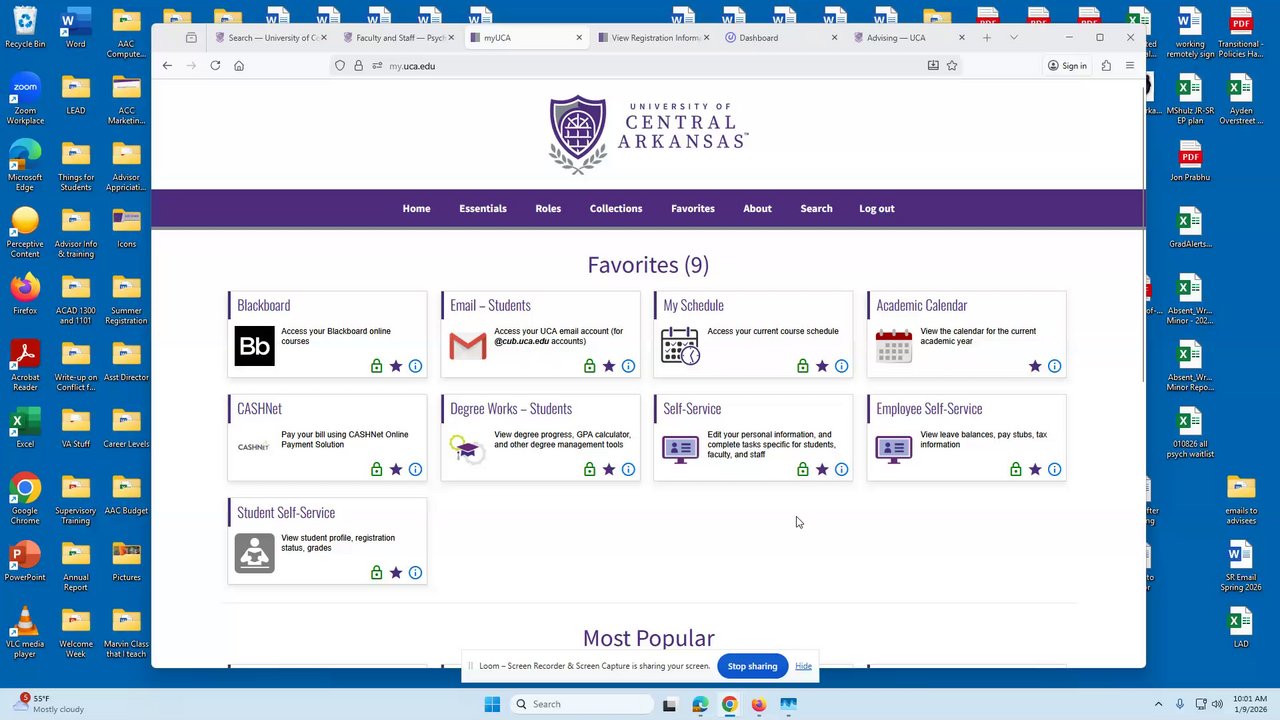Show info for Degree Works – Students card
The width and height of the screenshot is (1280, 720).
click(628, 469)
